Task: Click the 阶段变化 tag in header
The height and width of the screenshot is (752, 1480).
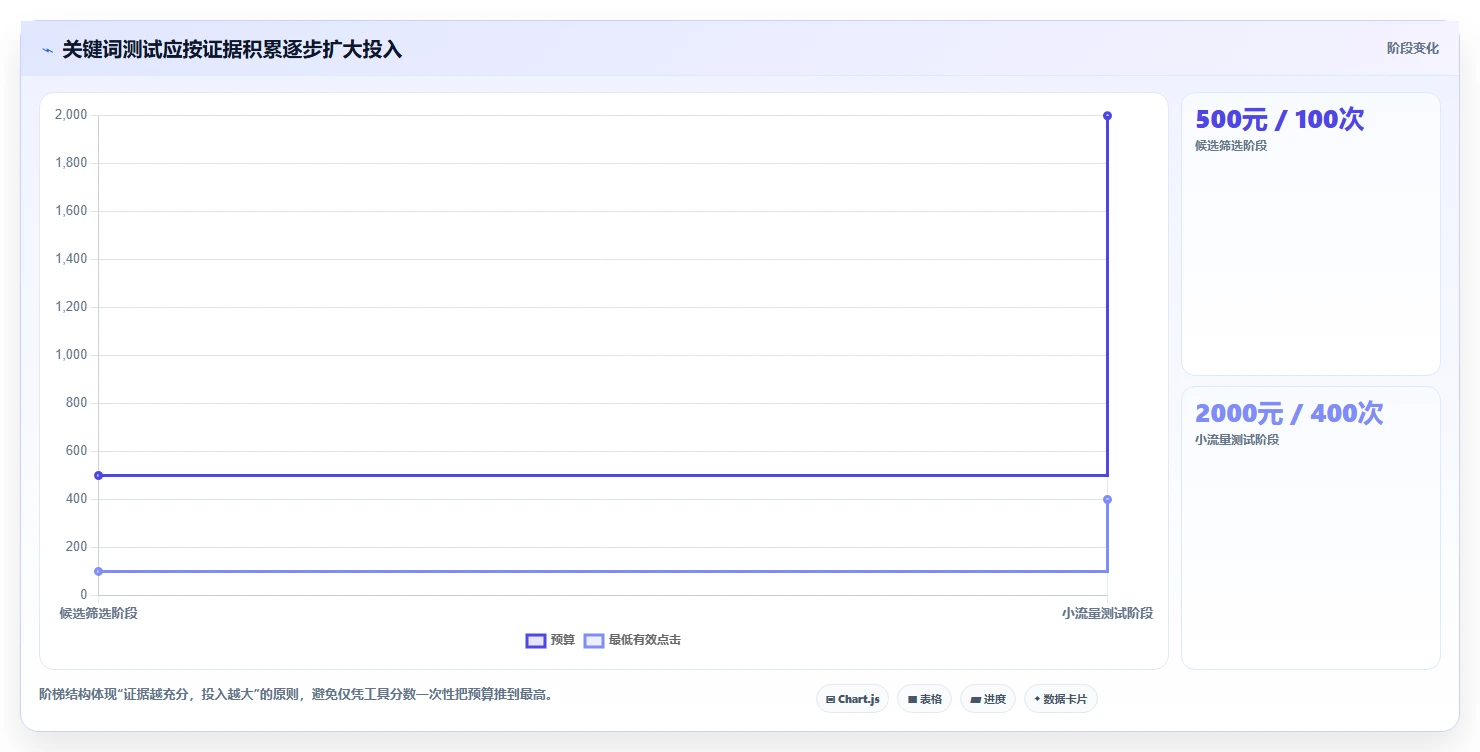Action: [1413, 48]
